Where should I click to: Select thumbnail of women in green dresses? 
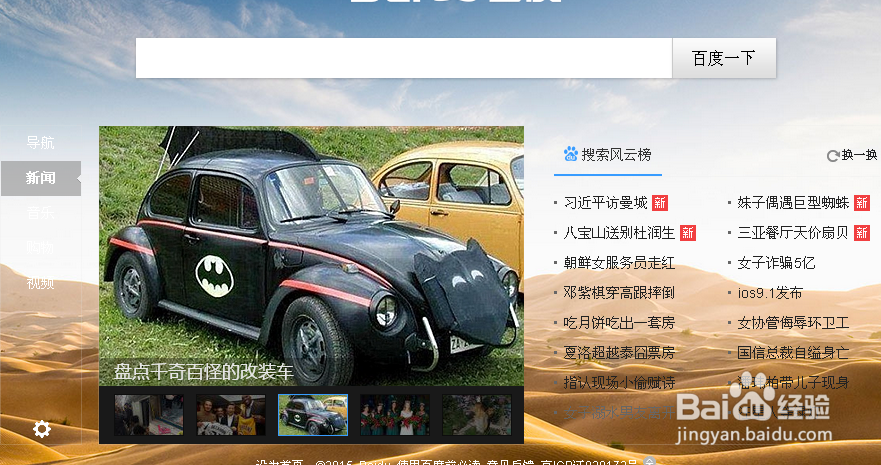click(394, 415)
